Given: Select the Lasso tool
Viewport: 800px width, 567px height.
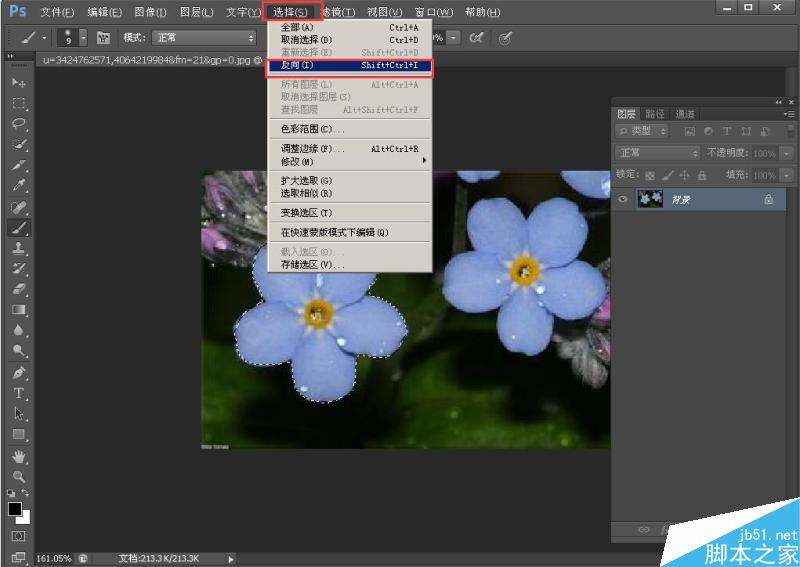Looking at the screenshot, I should [x=18, y=124].
